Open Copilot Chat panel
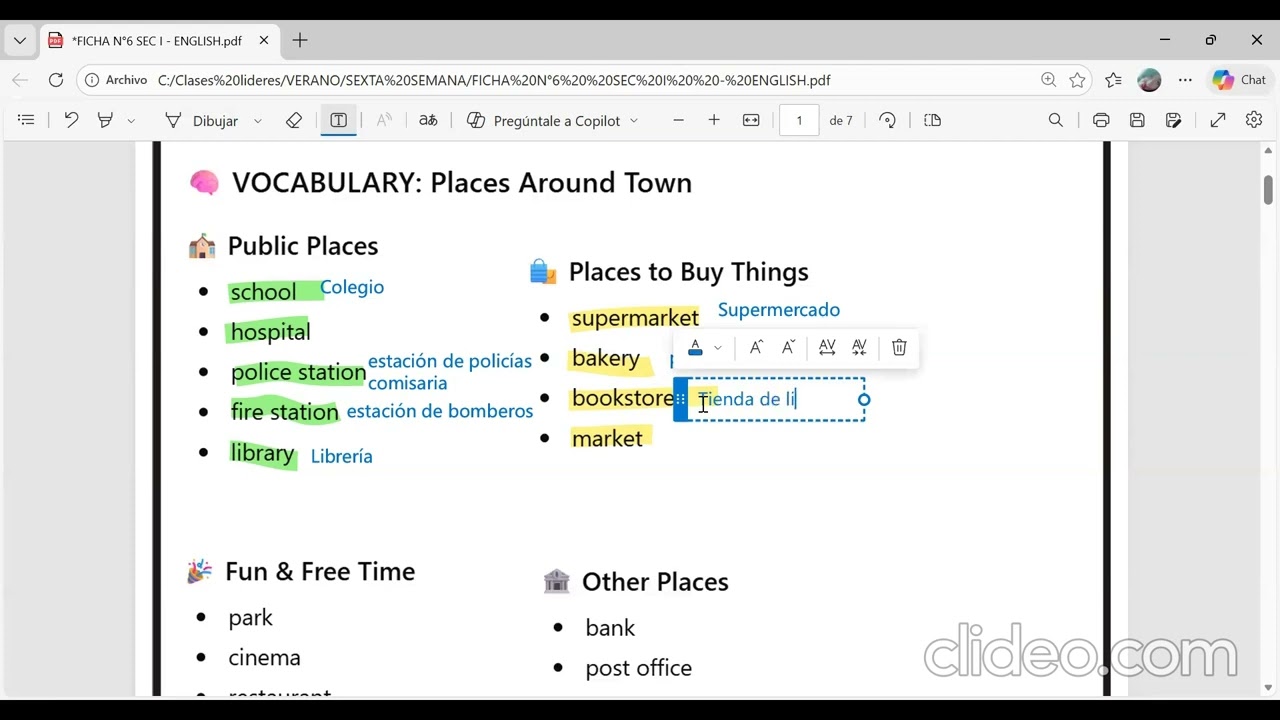The image size is (1280, 720). pos(1239,80)
